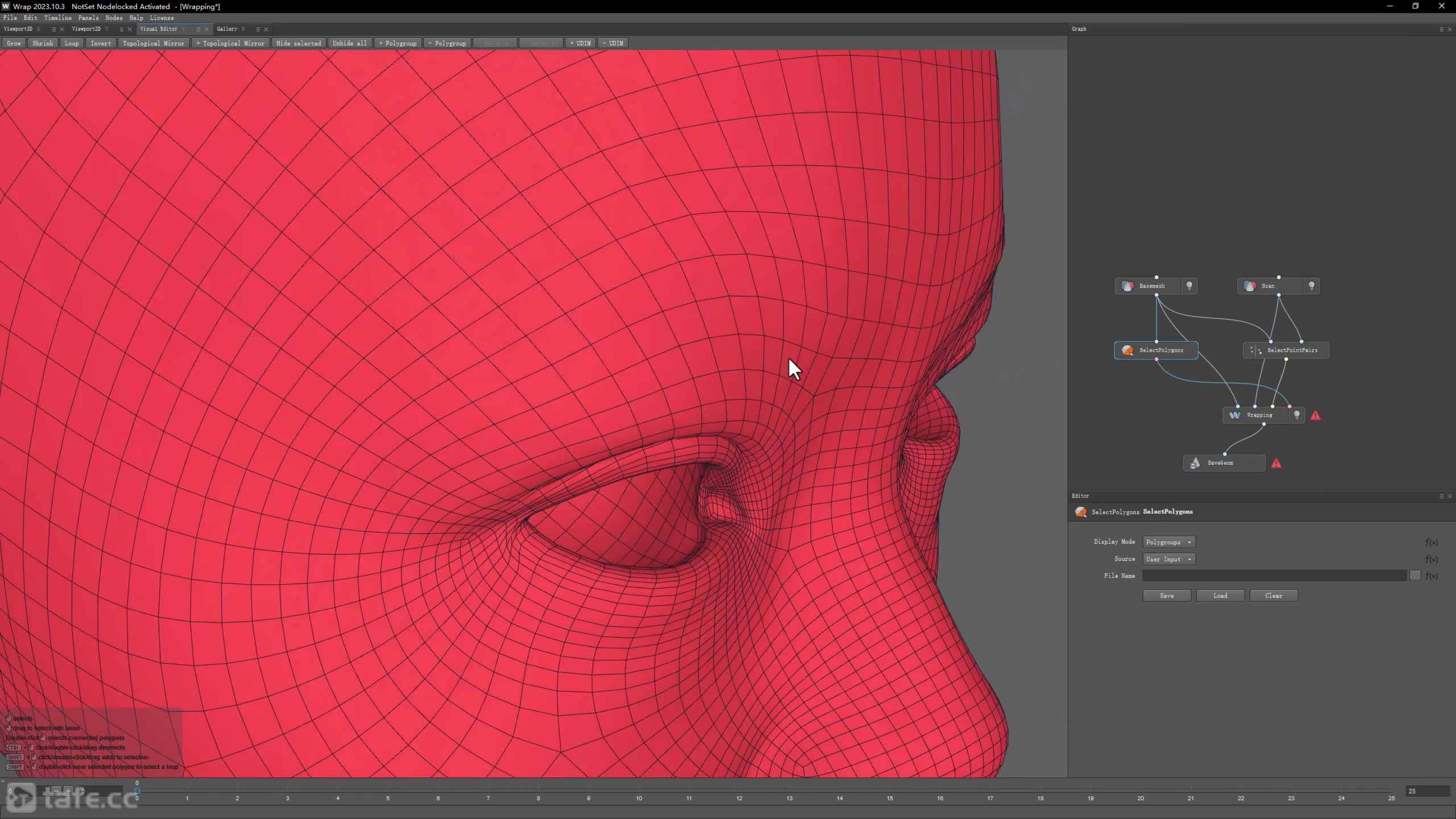Open the Visual Editor tab options menu icon

(198, 29)
